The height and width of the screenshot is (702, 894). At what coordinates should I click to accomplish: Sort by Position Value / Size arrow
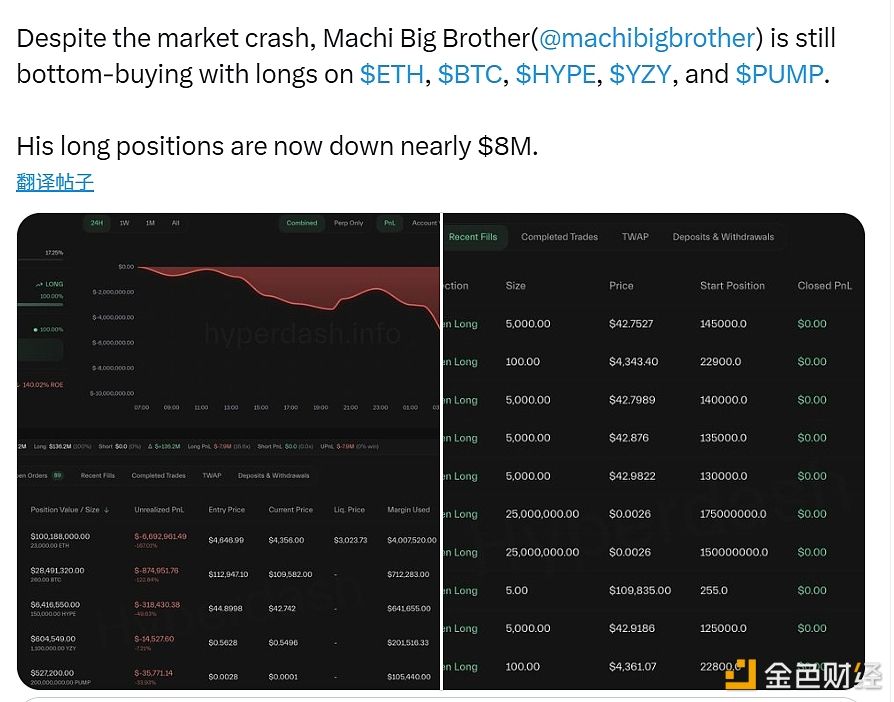tap(107, 510)
